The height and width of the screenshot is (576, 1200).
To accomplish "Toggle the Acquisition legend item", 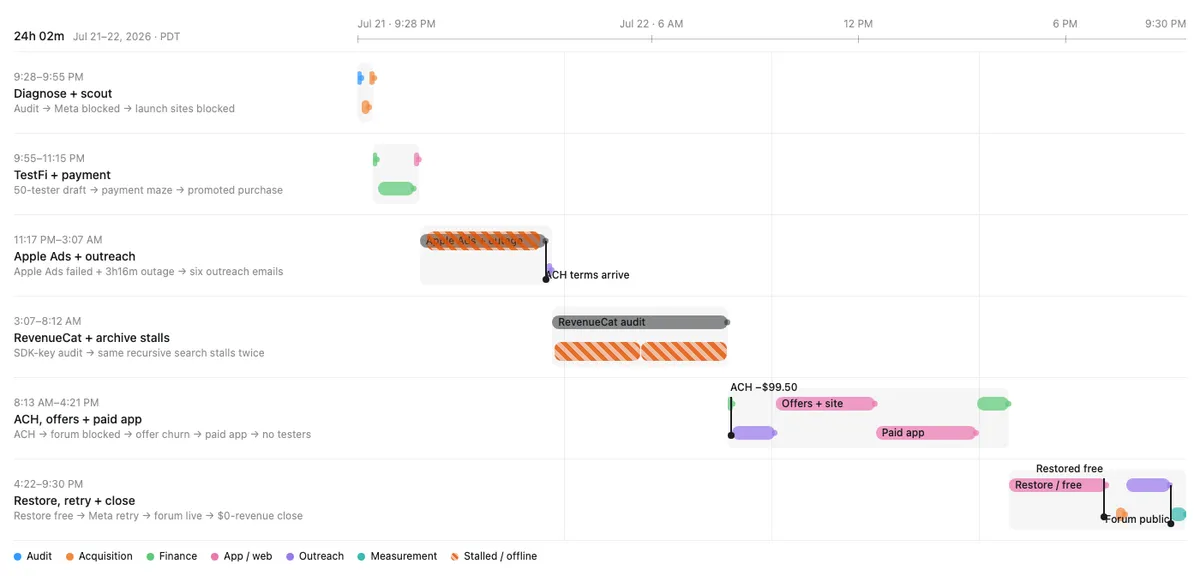I will coord(99,556).
